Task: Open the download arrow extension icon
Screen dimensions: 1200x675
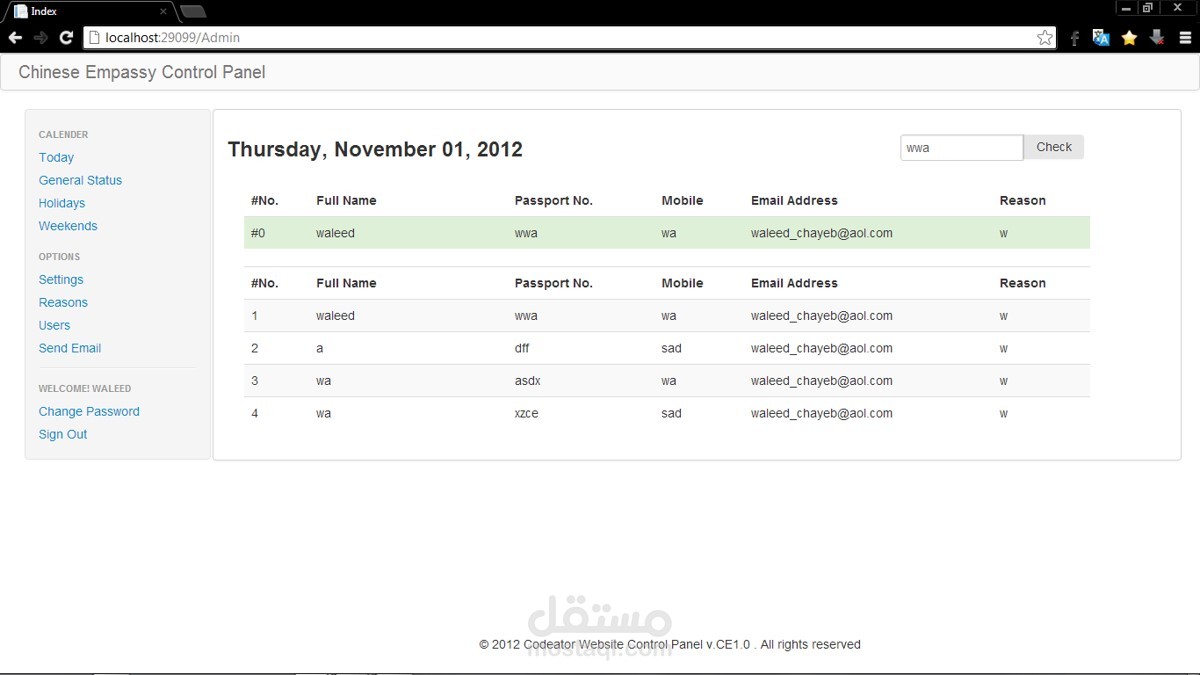Action: click(1157, 38)
